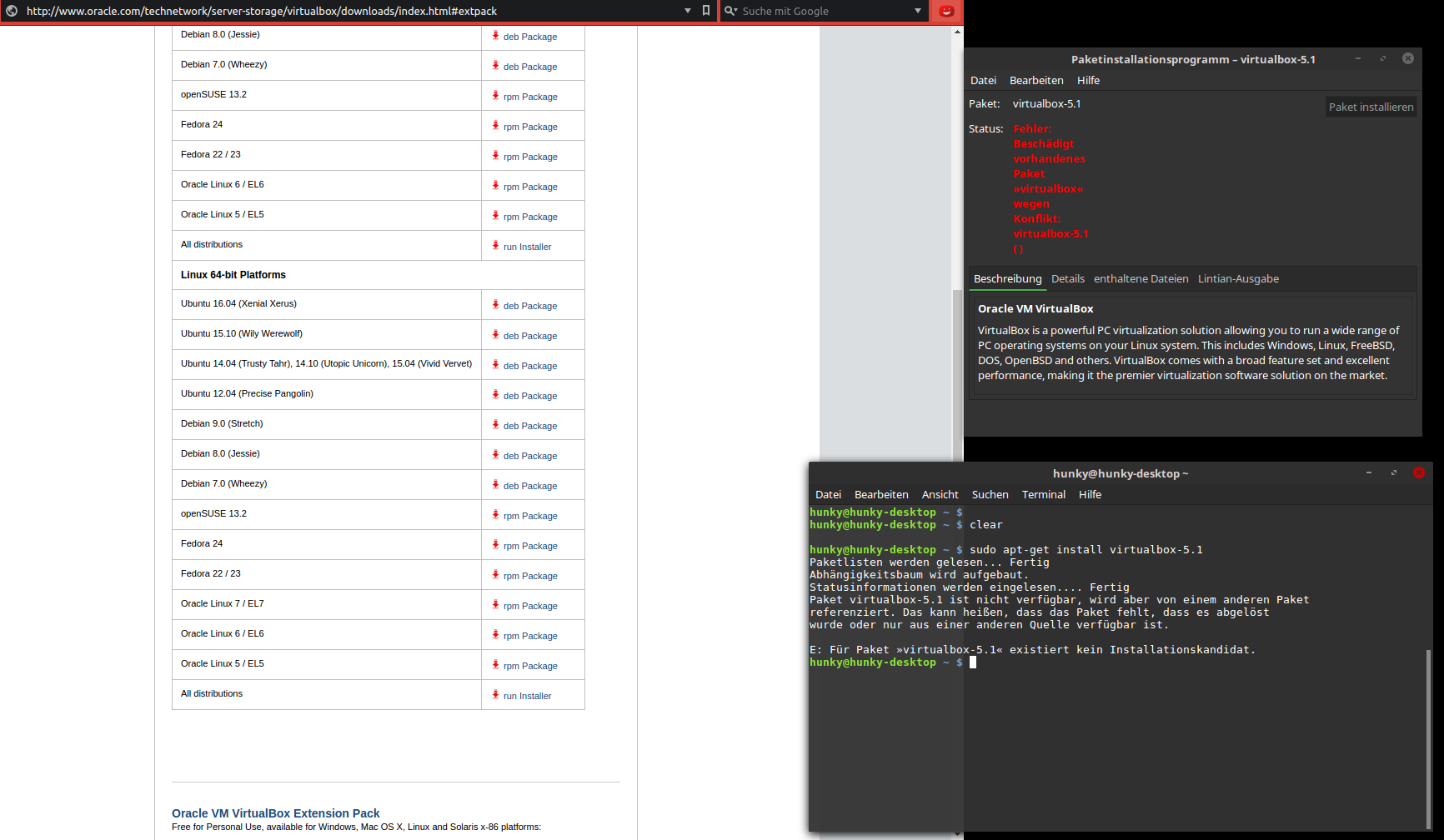
Task: Click the download arrow icon for openSUSE 13.2 under Linux 64-bit Platforms
Action: click(x=495, y=514)
